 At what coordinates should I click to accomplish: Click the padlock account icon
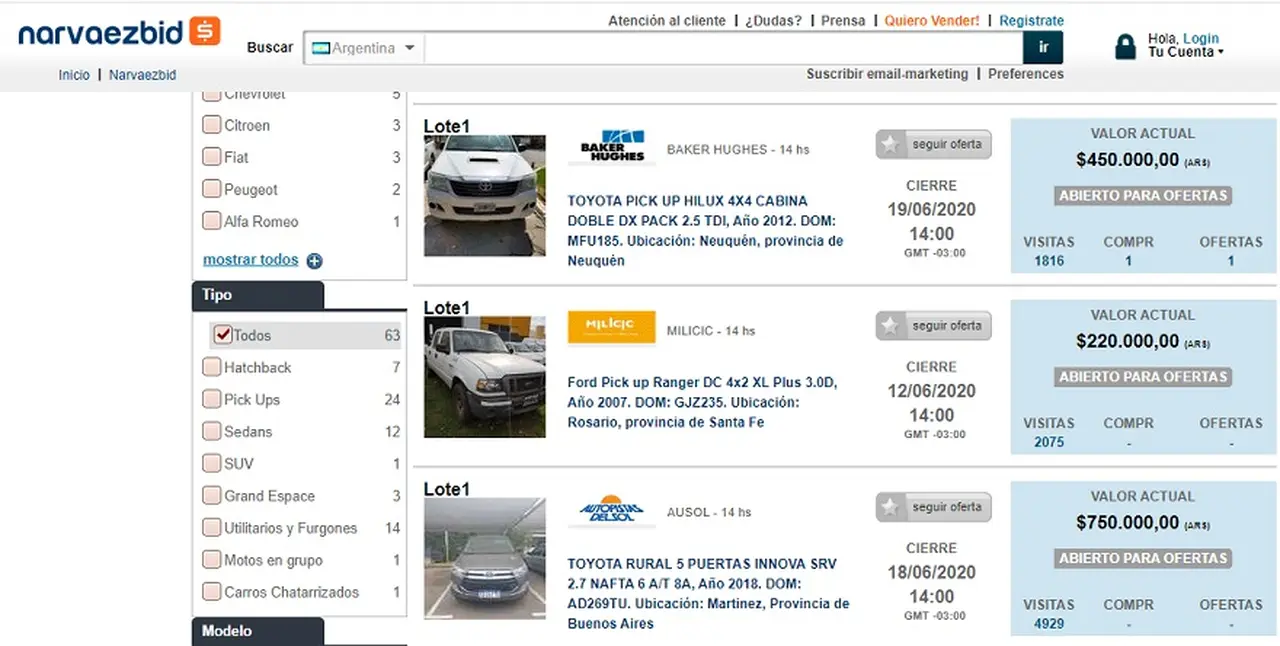coord(1126,47)
